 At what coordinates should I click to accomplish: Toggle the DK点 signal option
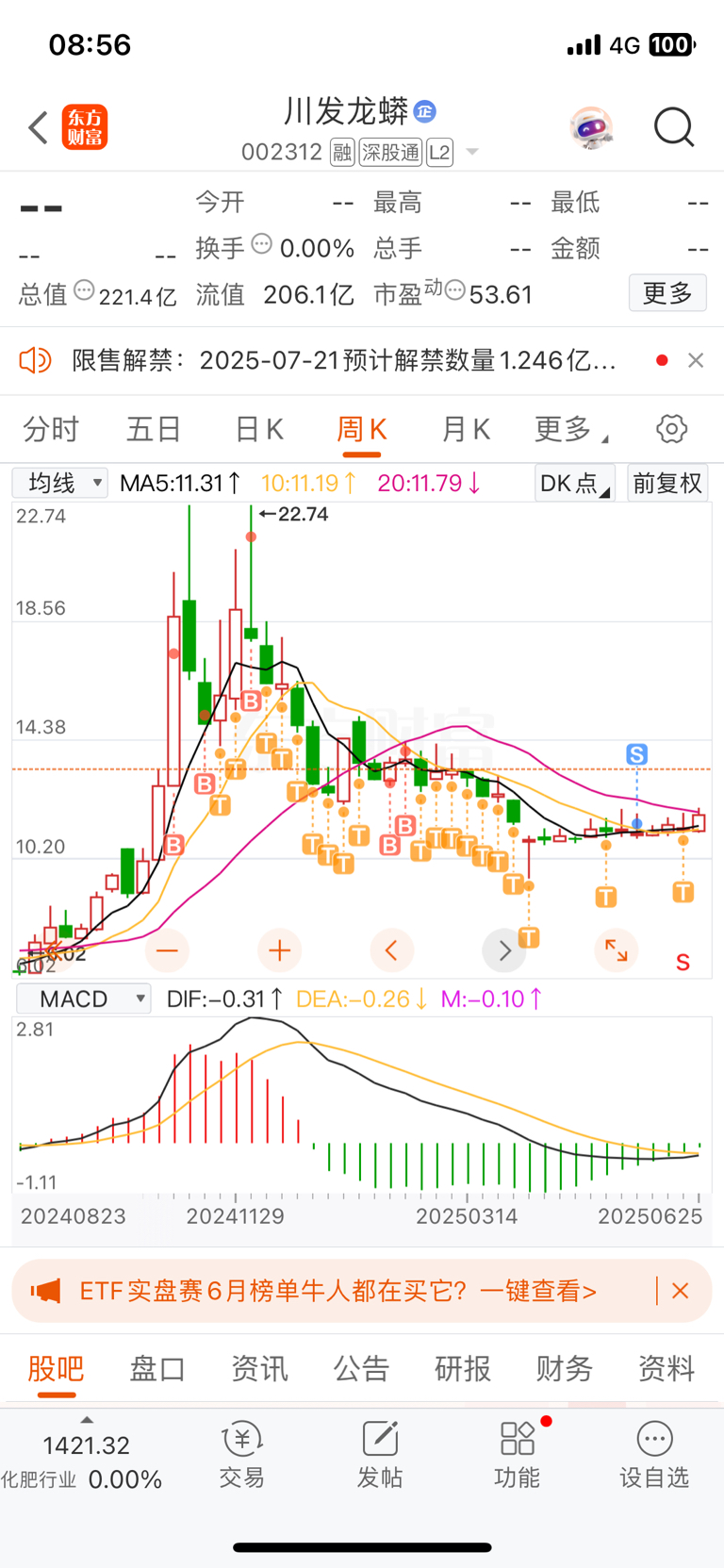(574, 484)
